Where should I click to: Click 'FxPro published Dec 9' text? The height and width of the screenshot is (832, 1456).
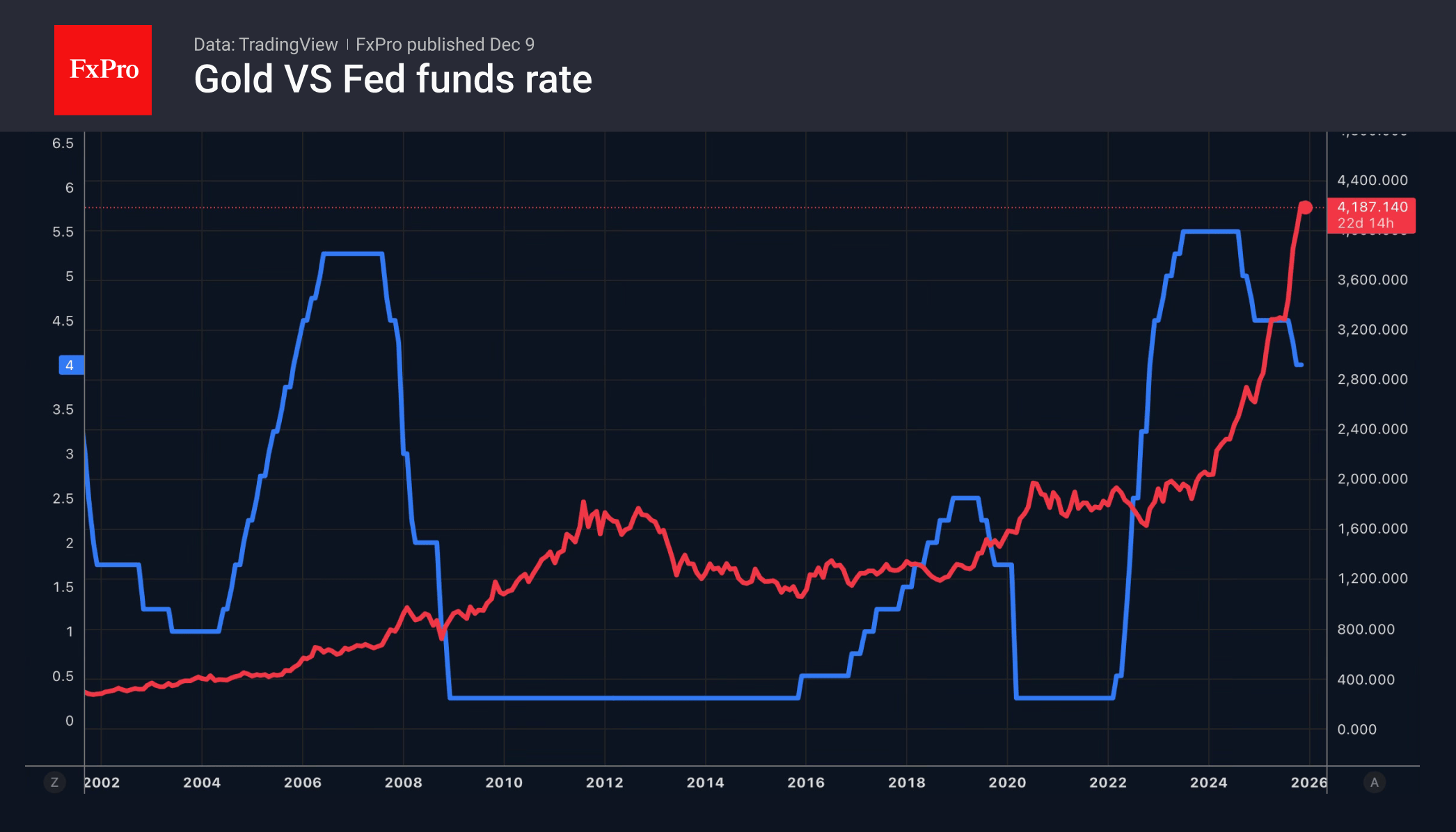tap(445, 45)
